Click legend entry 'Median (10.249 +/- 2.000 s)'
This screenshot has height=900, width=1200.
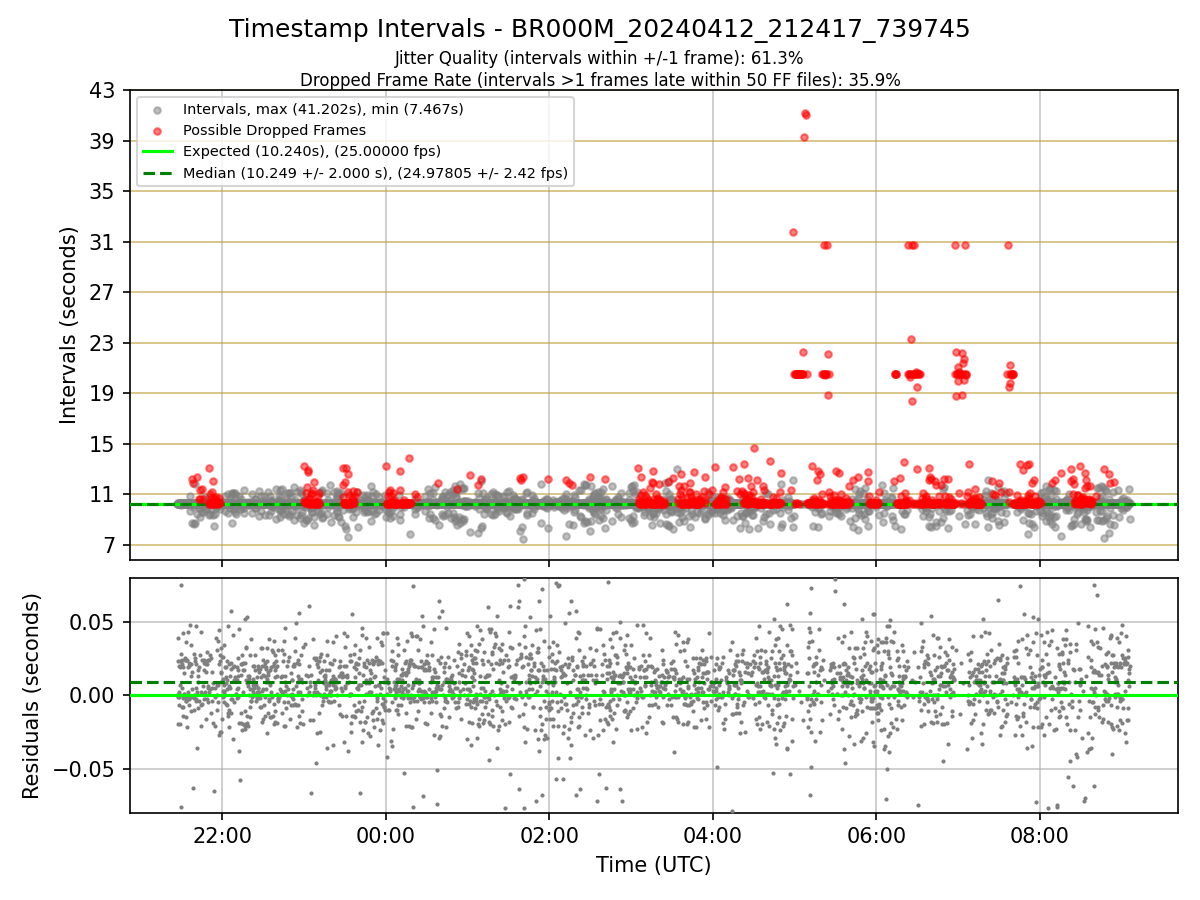375,173
